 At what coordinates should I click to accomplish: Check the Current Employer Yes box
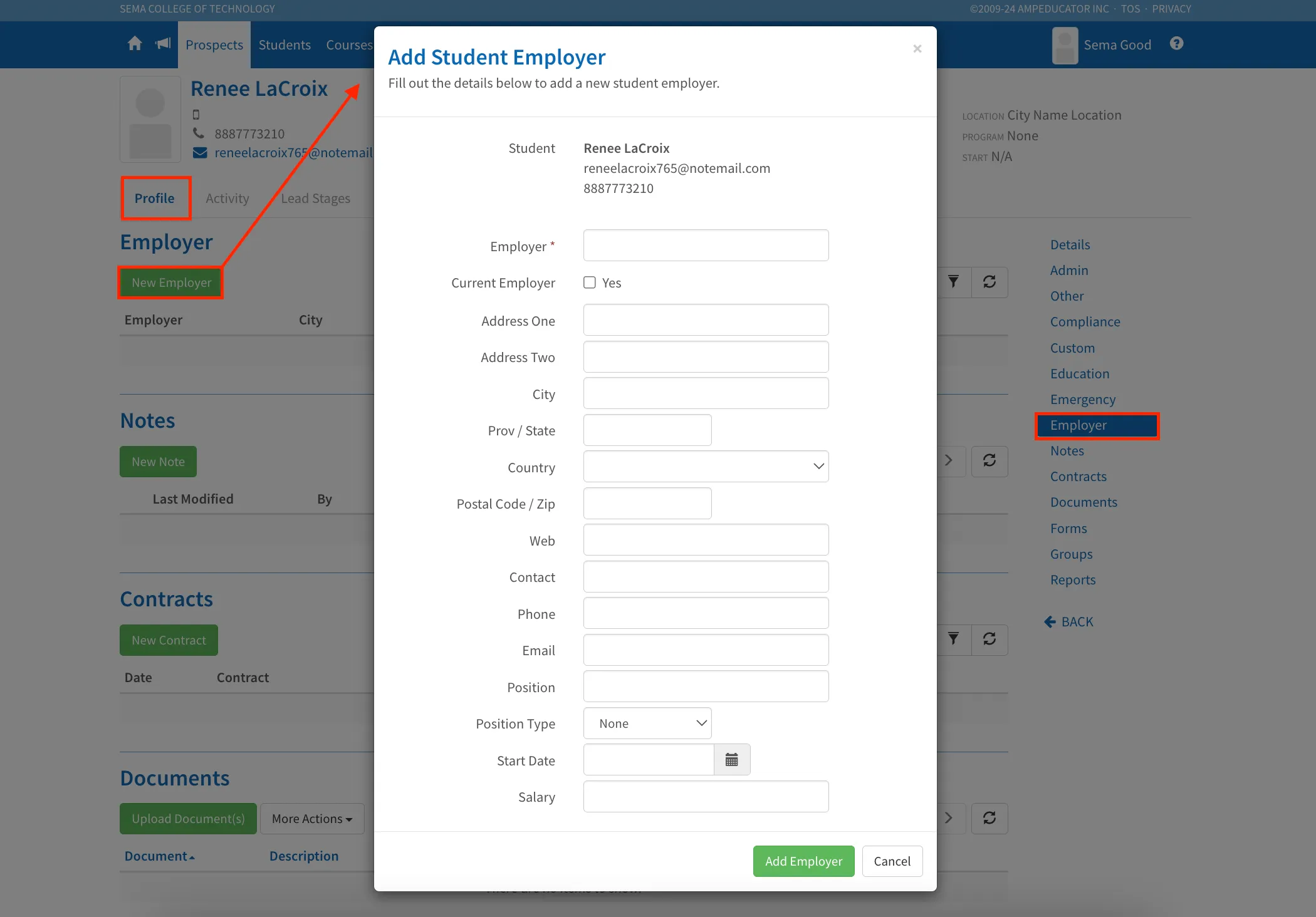[590, 282]
